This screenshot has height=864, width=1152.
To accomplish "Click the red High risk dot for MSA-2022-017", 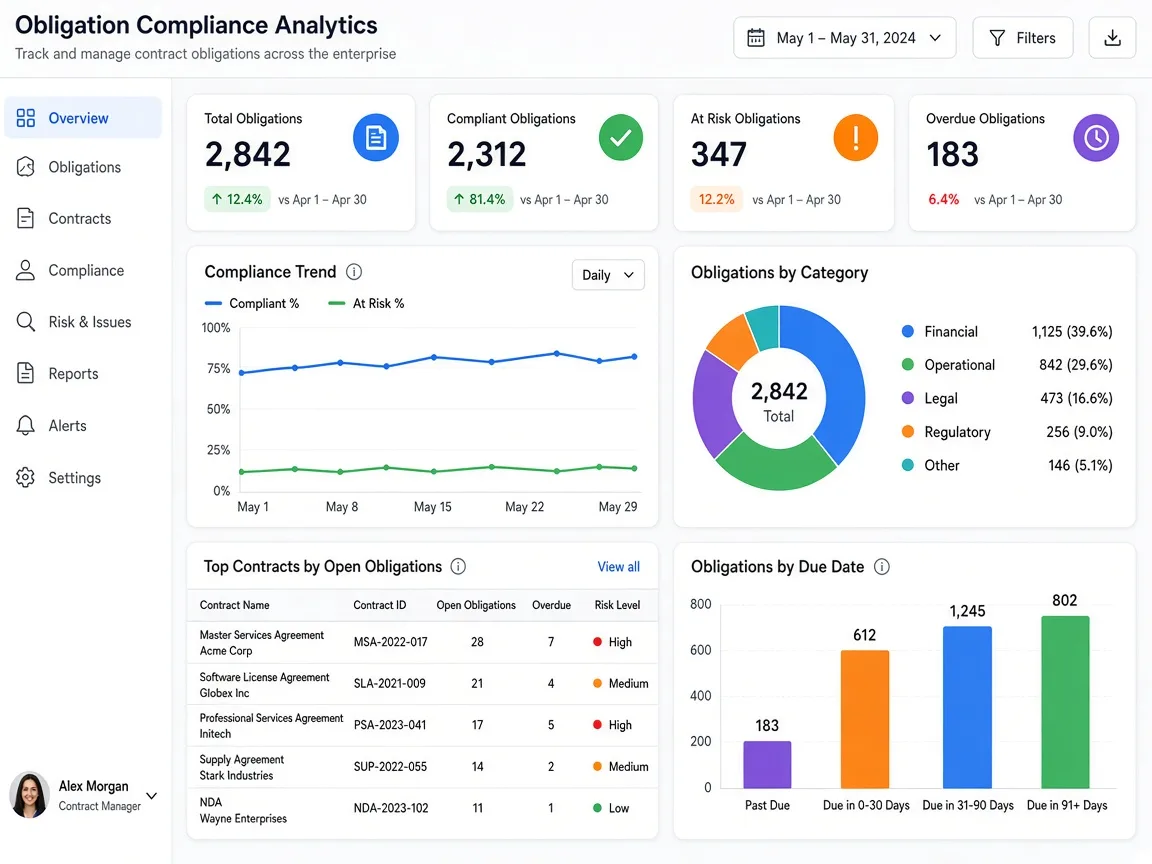I will 597,642.
